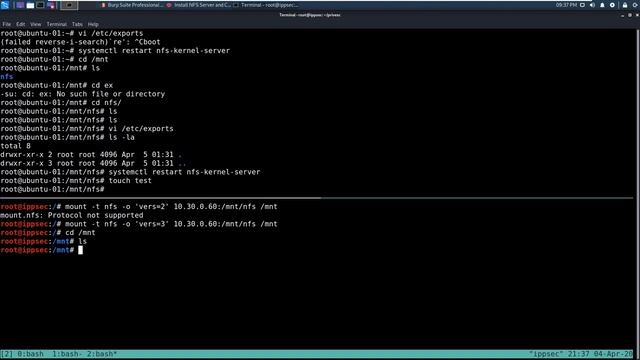Open the Kali applications menu icon

(x=5, y=5)
